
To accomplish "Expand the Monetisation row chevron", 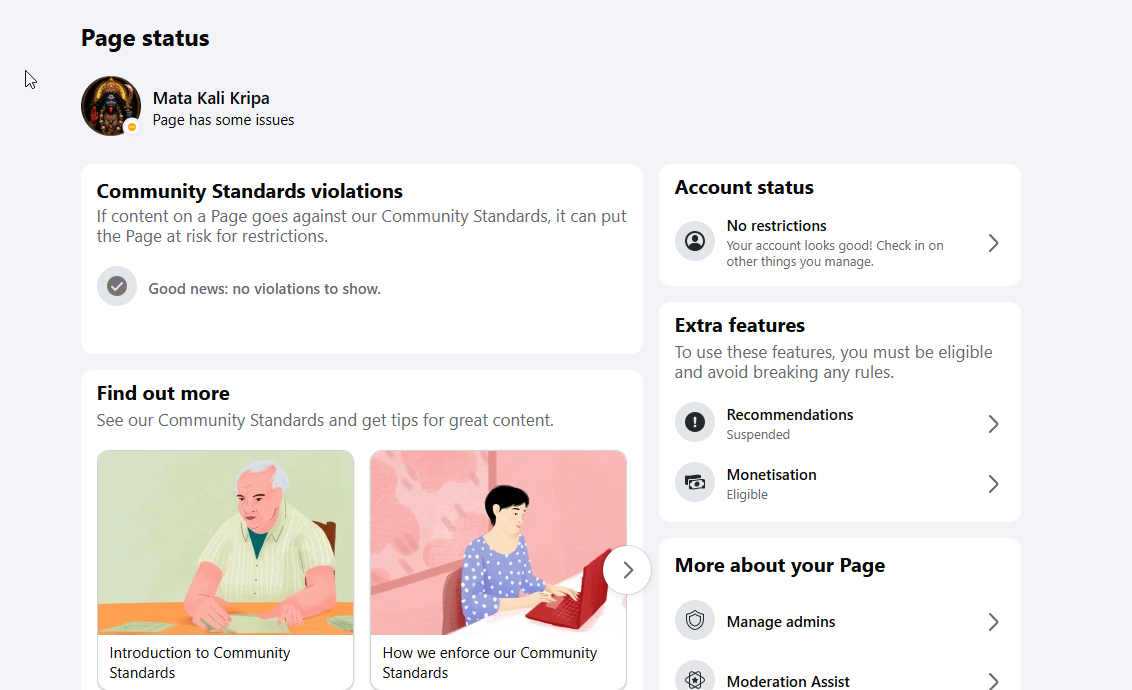I will pos(993,484).
